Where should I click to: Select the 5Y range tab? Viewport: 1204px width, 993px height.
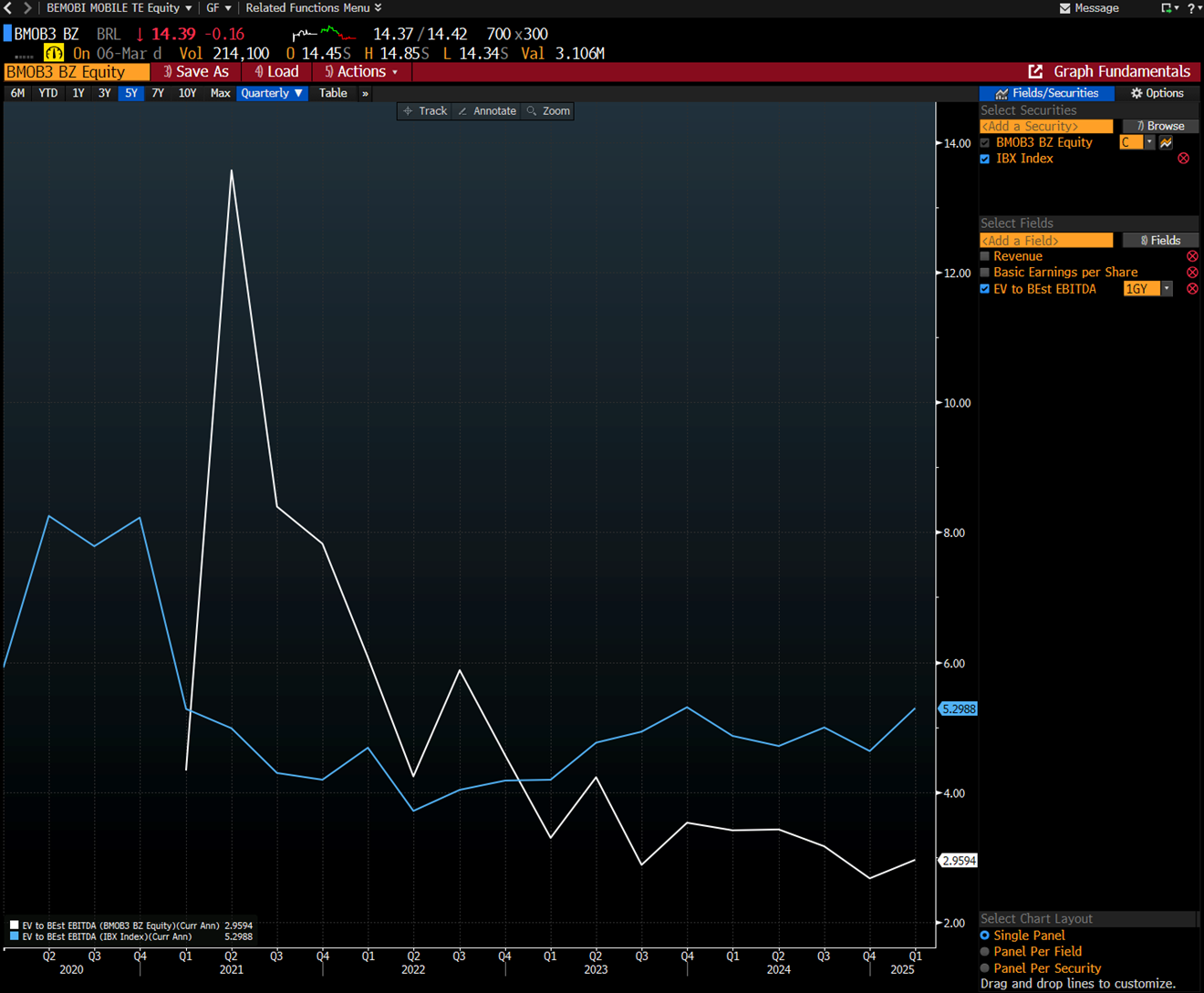(x=131, y=93)
